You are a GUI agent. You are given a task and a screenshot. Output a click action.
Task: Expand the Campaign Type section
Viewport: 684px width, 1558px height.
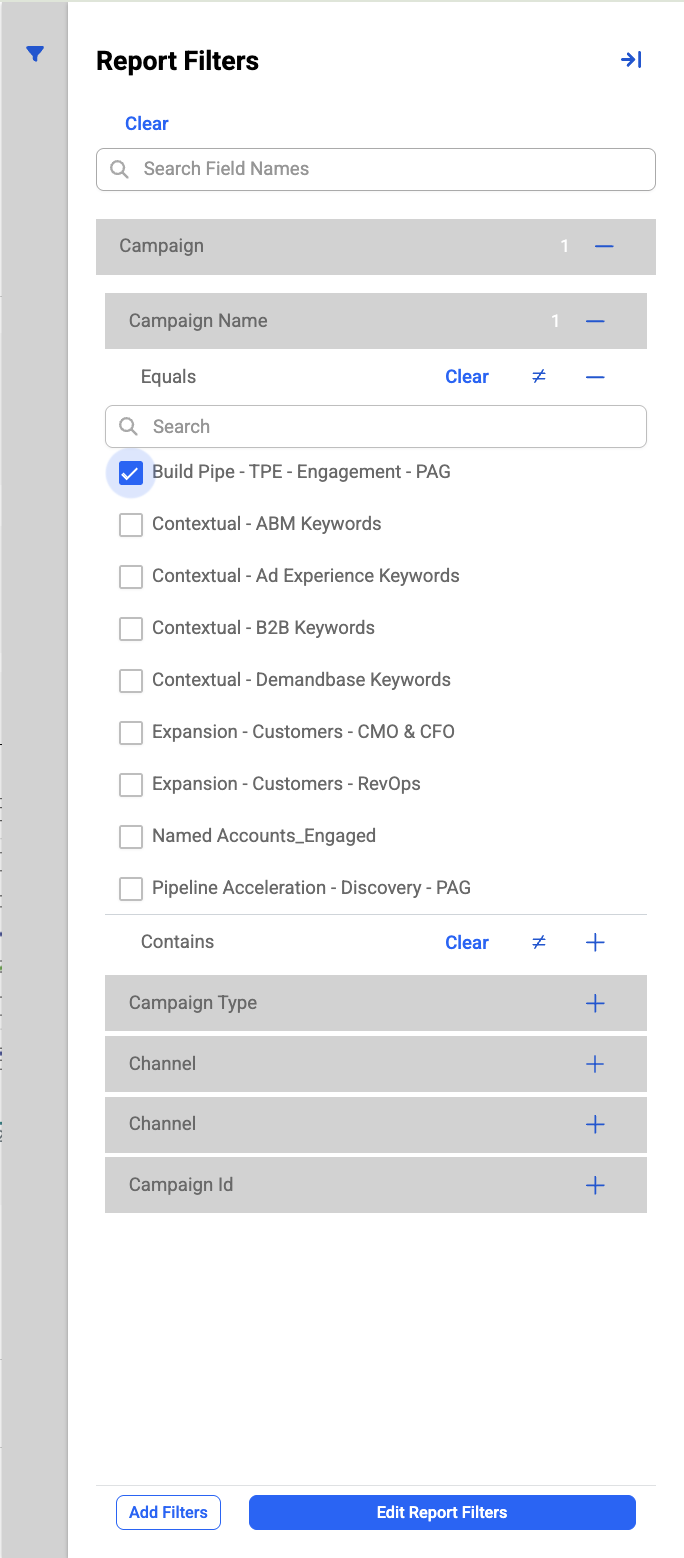tap(595, 1003)
